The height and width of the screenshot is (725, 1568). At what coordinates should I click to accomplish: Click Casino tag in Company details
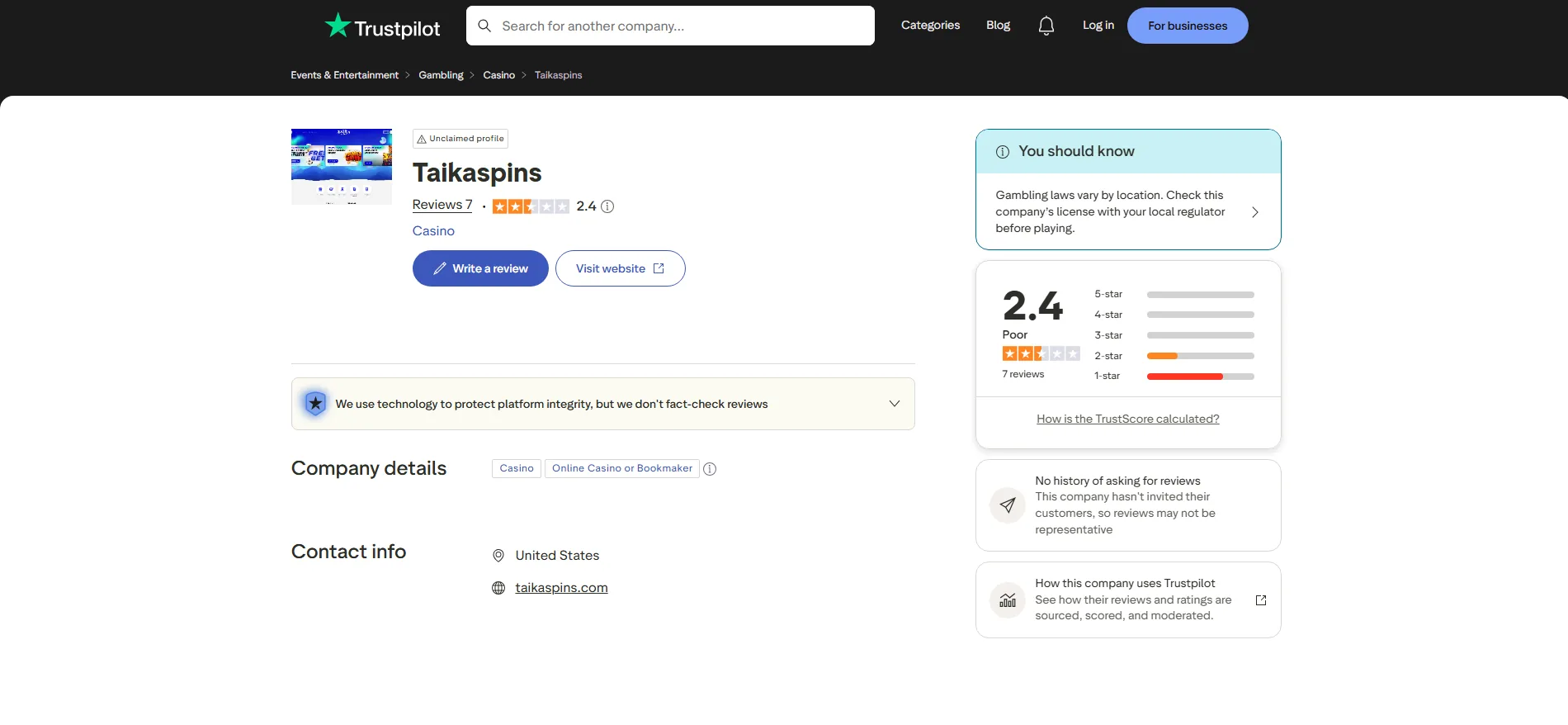point(517,469)
